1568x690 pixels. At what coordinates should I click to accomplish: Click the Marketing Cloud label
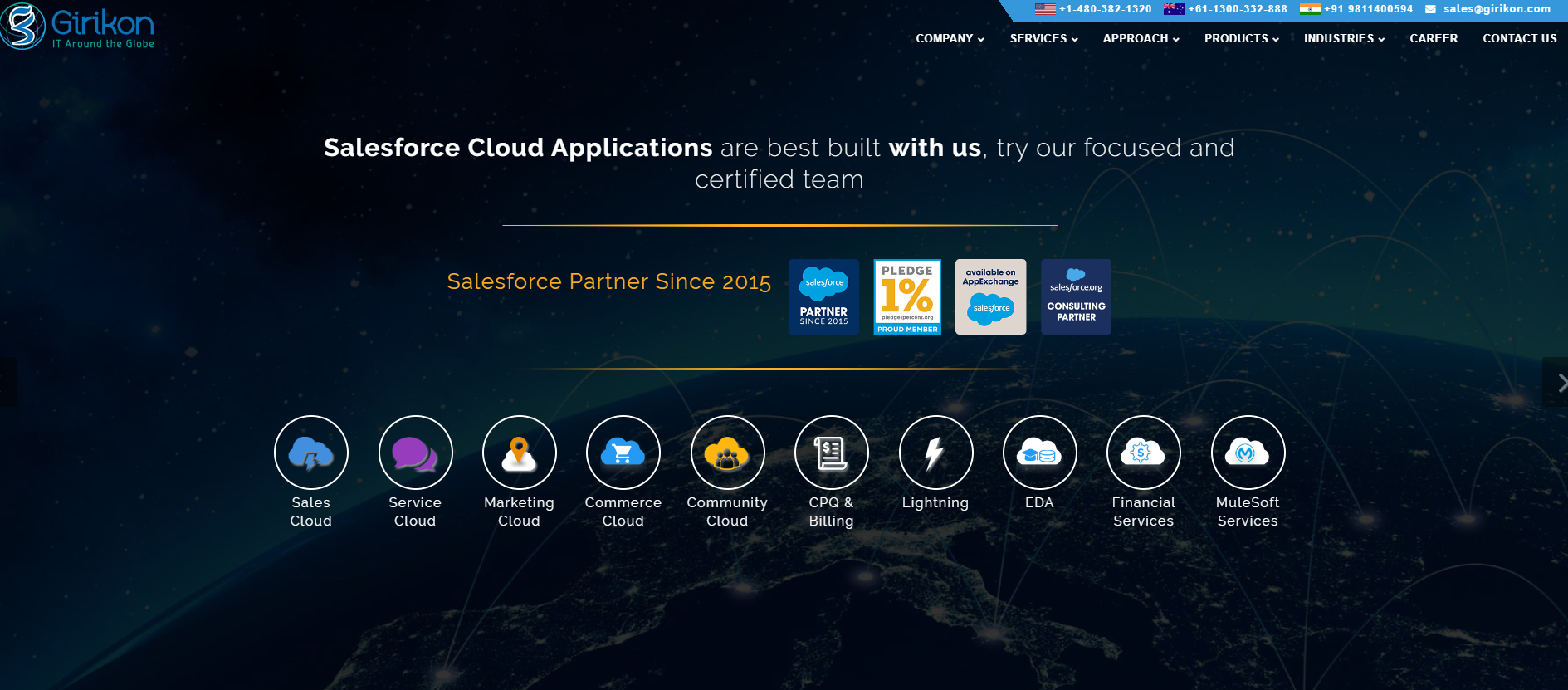coord(520,511)
